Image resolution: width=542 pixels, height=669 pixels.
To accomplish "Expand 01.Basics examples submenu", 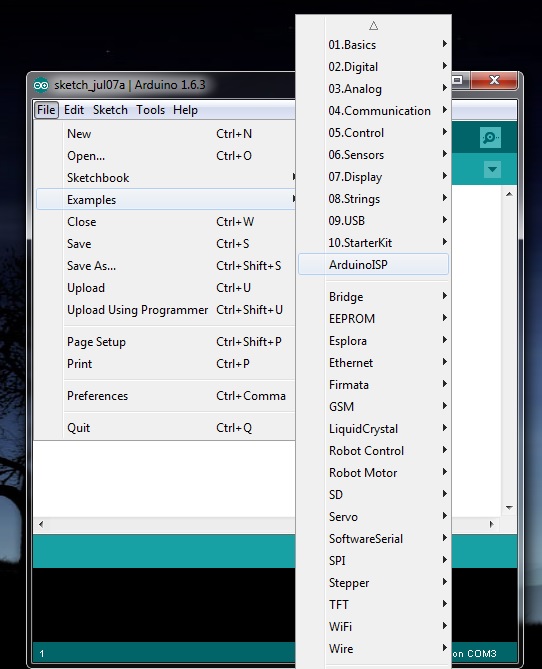I will 373,45.
